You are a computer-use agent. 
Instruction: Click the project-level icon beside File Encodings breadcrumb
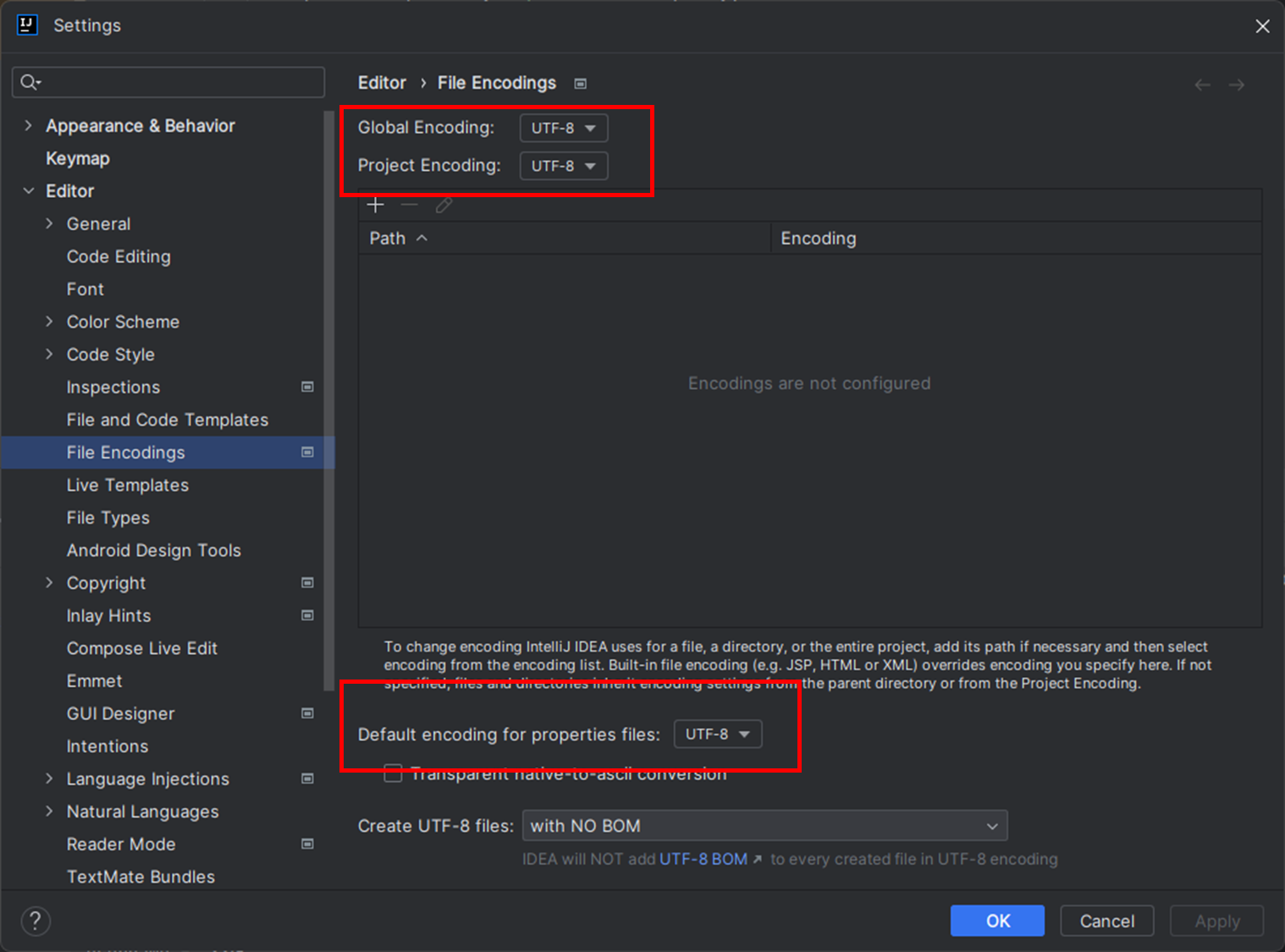[581, 84]
